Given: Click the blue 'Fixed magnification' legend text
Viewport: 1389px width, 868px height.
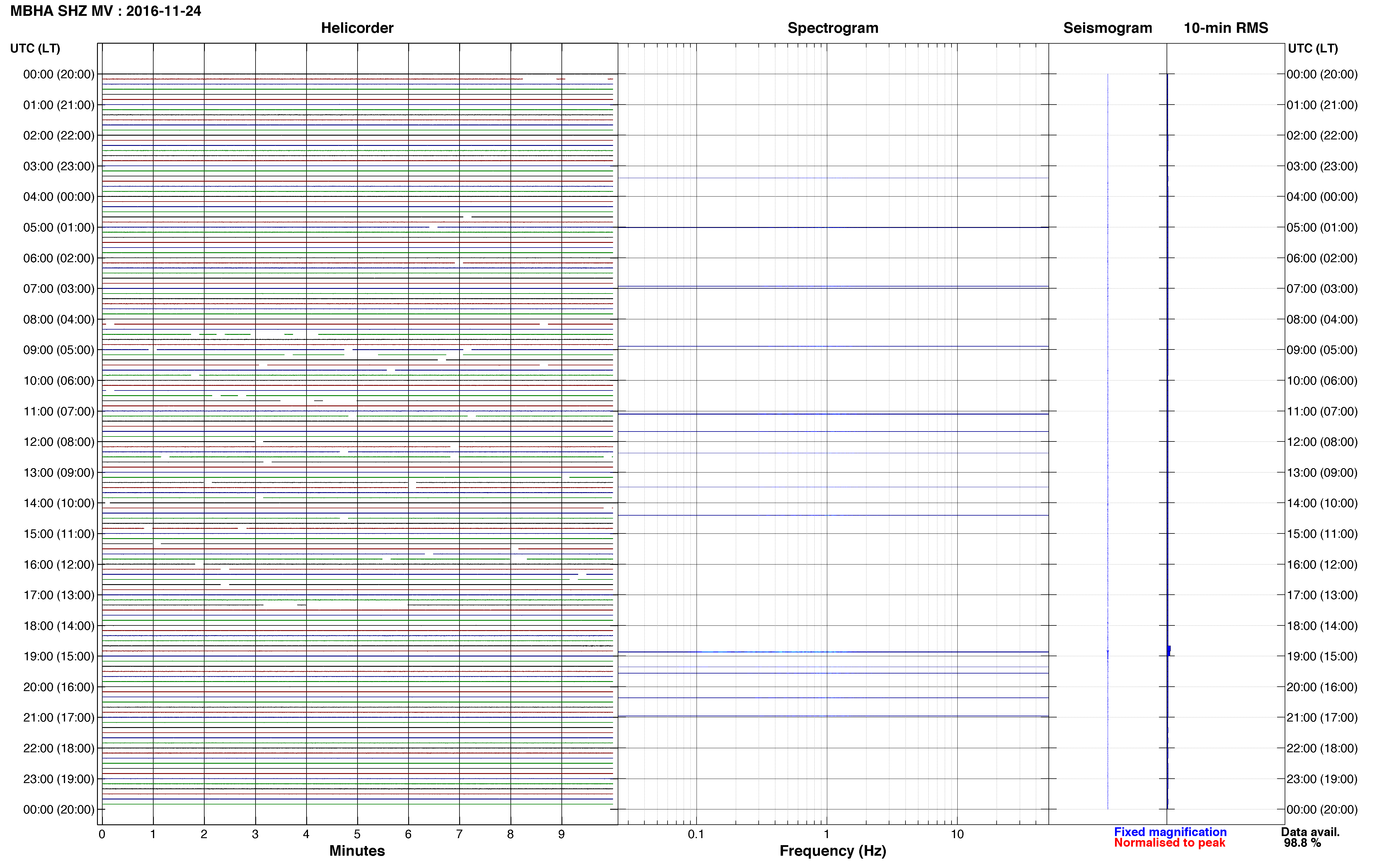Looking at the screenshot, I should pyautogui.click(x=1170, y=832).
